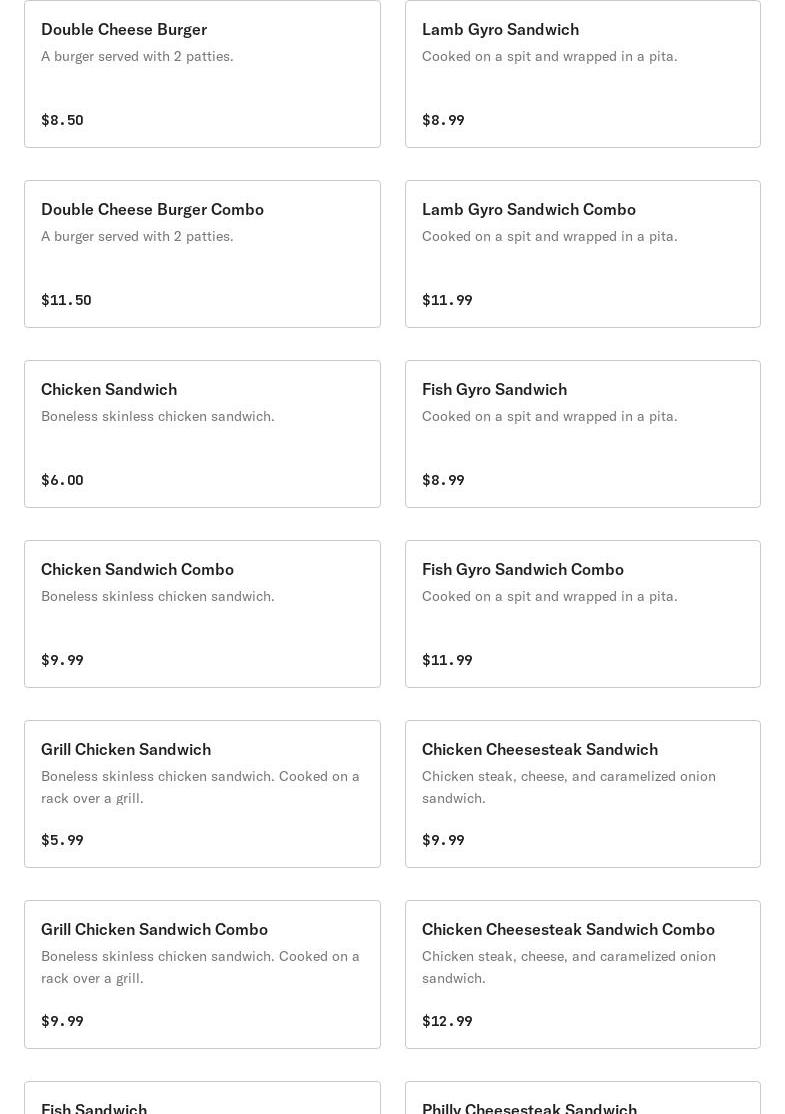Select the Fish Gyro Sandwich card
This screenshot has height=1114, width=785.
pos(582,434)
